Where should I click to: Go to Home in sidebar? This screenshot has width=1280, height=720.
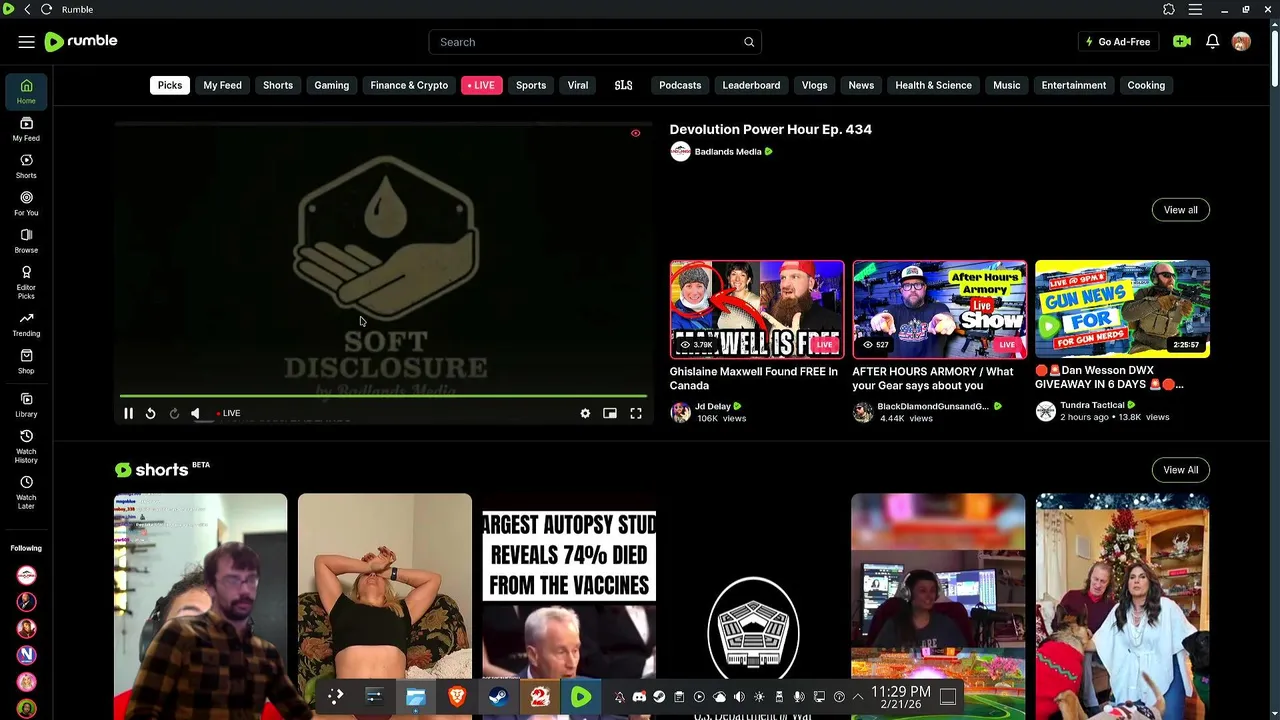click(26, 91)
